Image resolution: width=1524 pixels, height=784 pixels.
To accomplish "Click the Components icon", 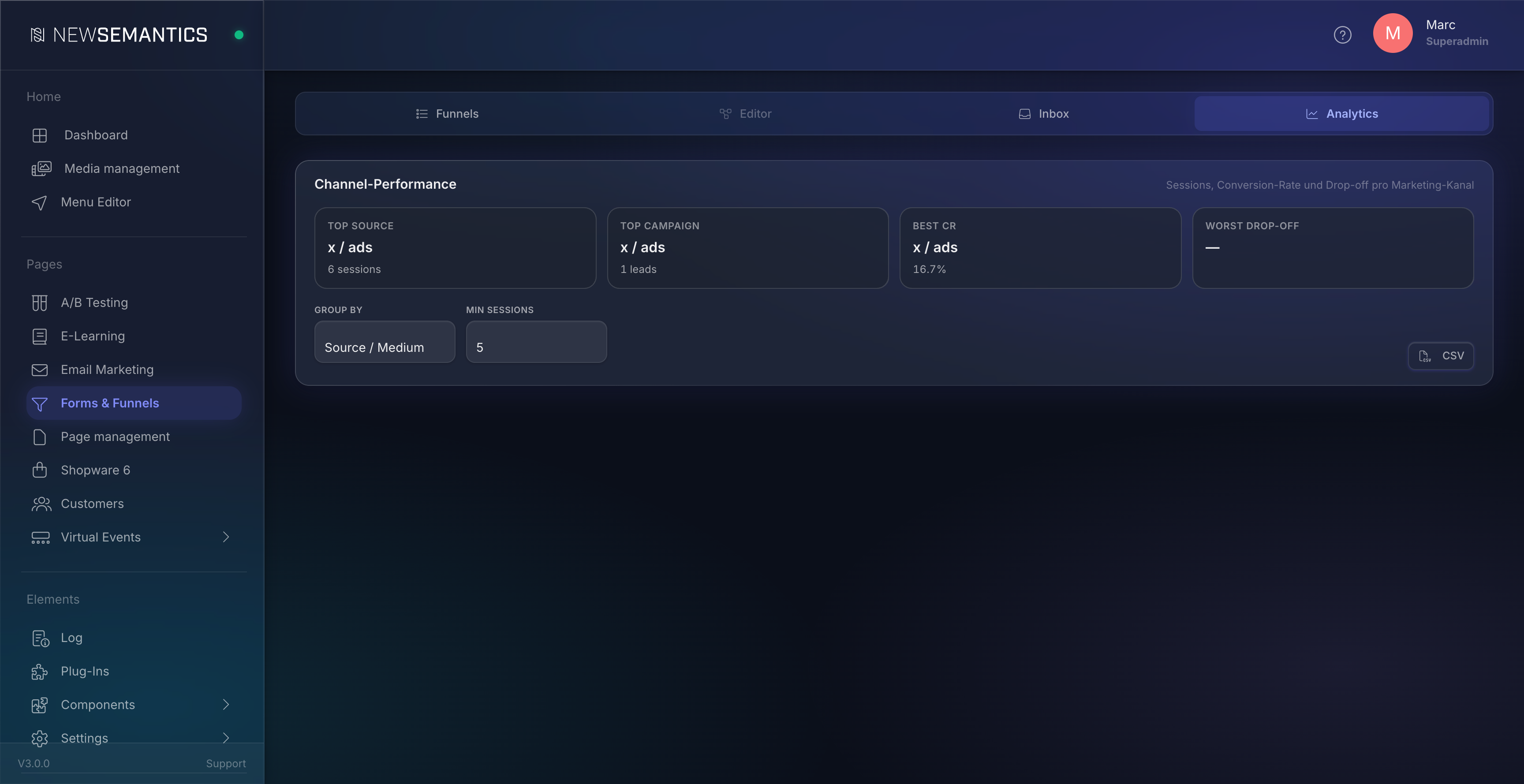I will 40,706.
